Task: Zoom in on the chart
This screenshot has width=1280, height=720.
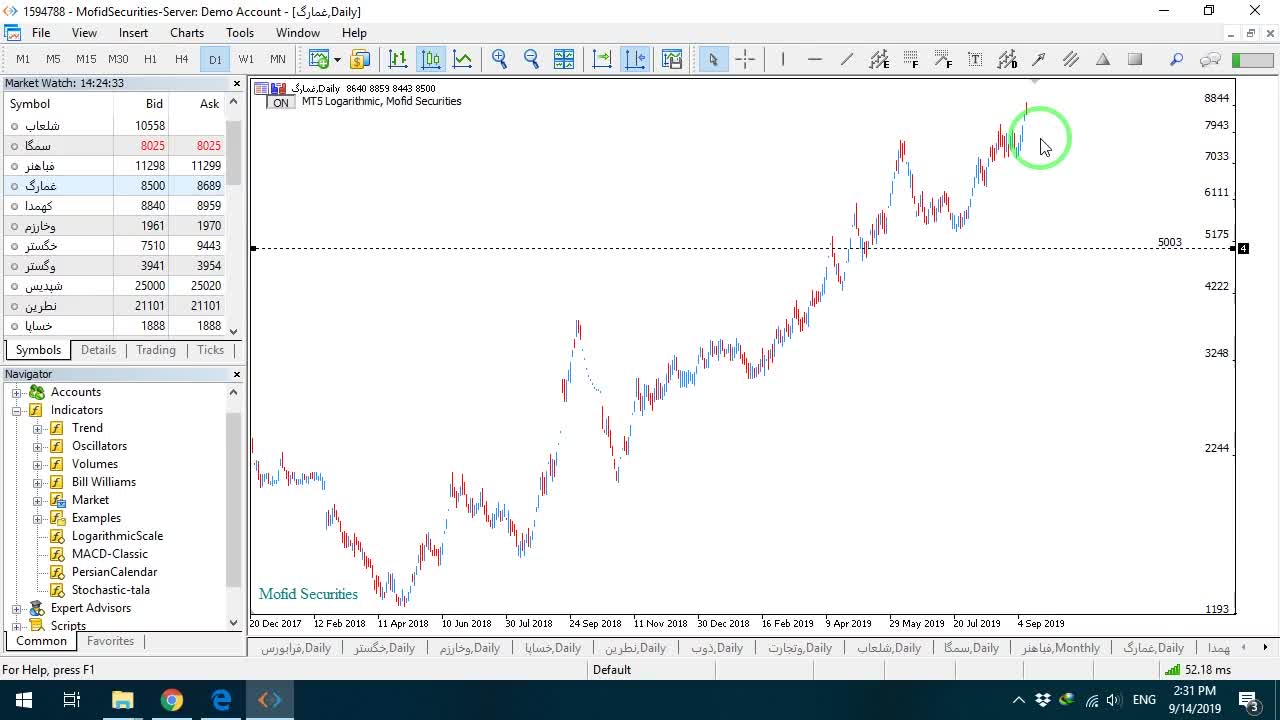Action: [500, 59]
